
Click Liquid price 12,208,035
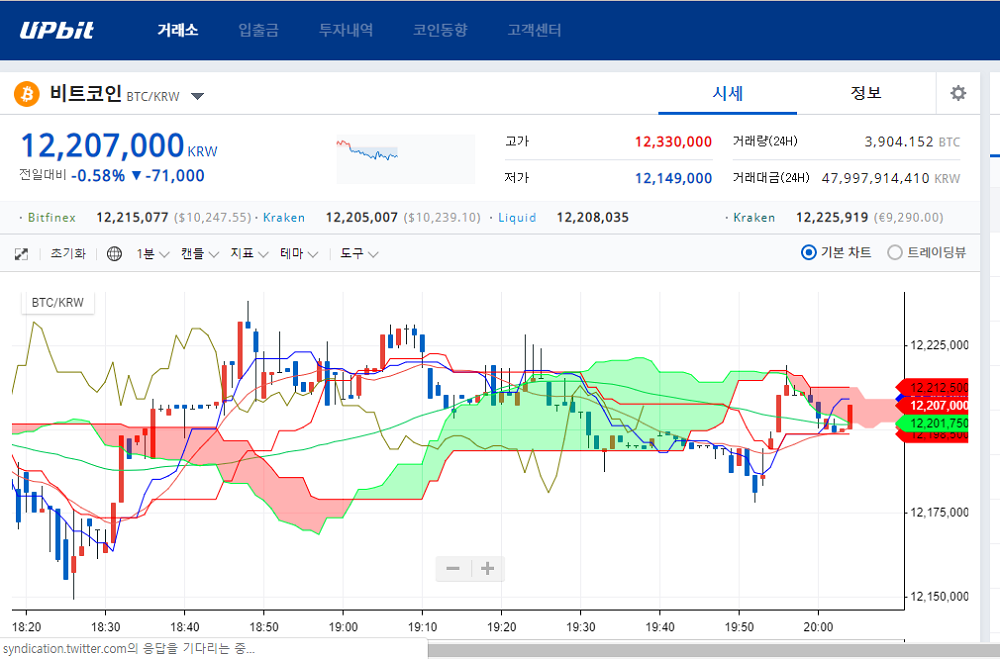(592, 218)
